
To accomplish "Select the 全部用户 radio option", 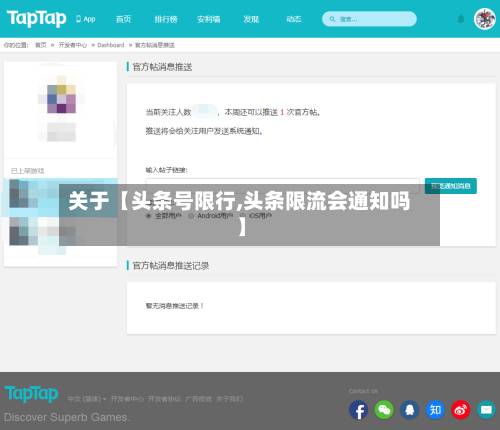I will [149, 216].
